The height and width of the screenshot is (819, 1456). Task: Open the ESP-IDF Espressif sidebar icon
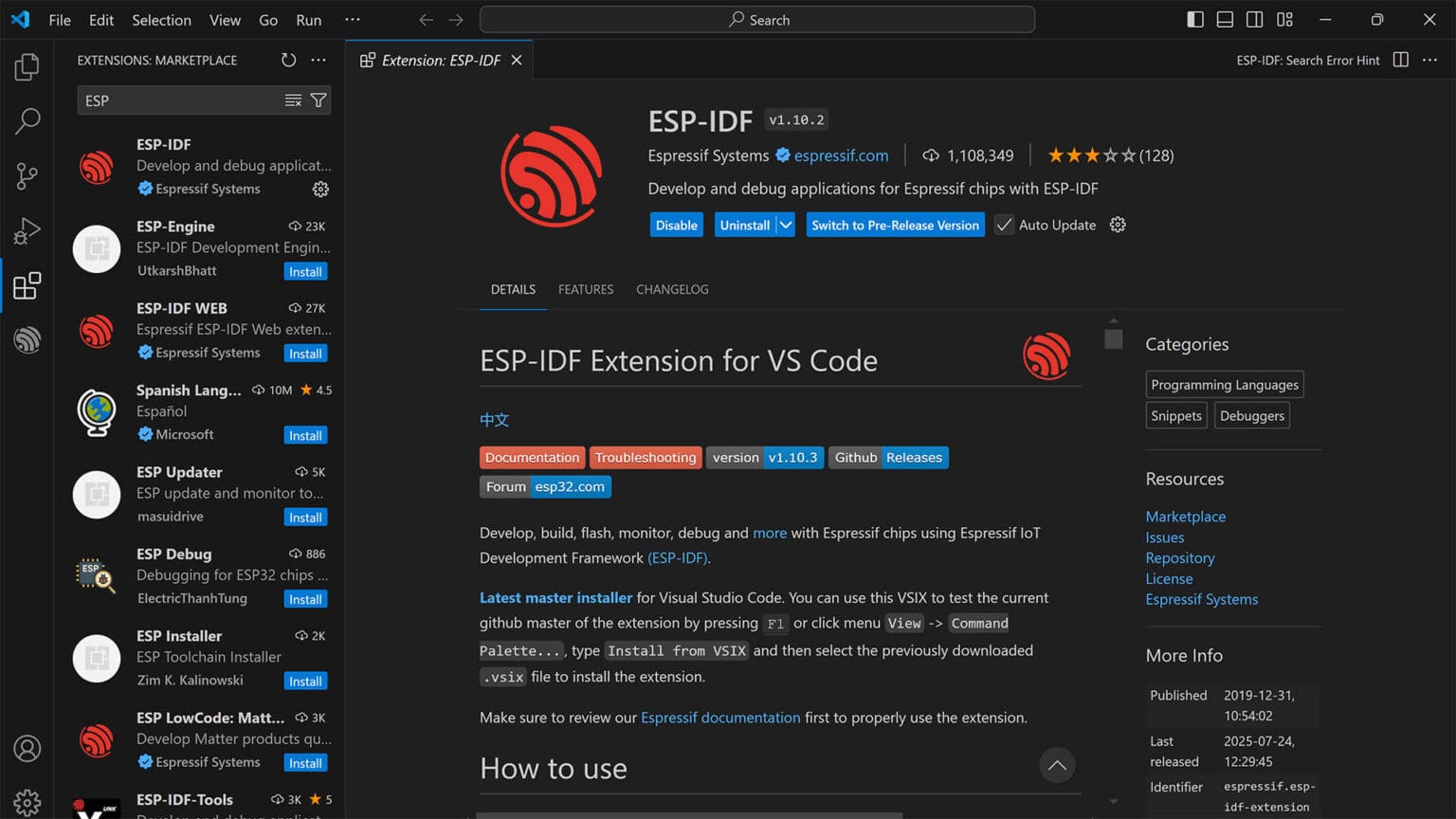click(x=27, y=339)
